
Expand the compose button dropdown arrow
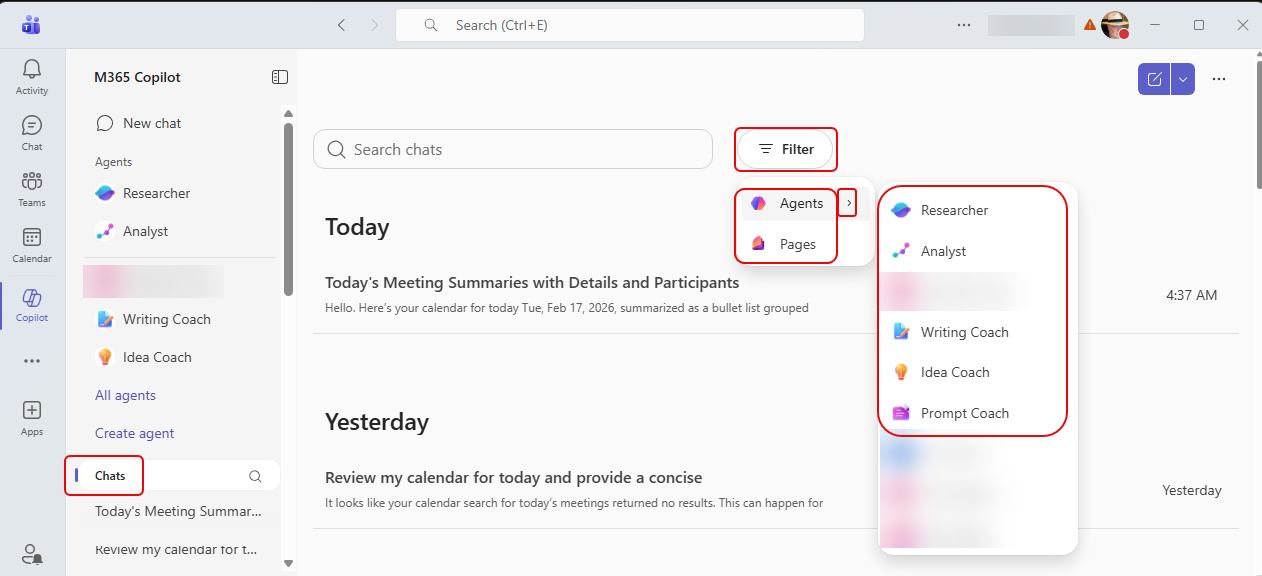pos(1183,80)
